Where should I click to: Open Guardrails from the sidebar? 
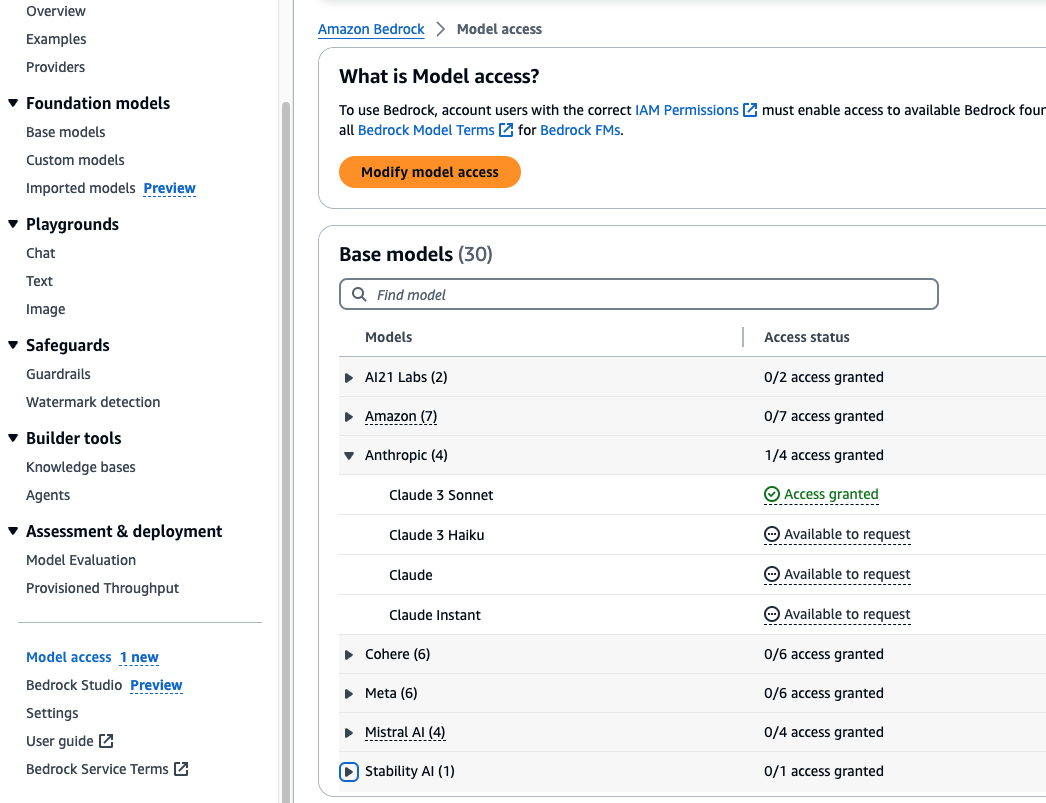click(58, 374)
